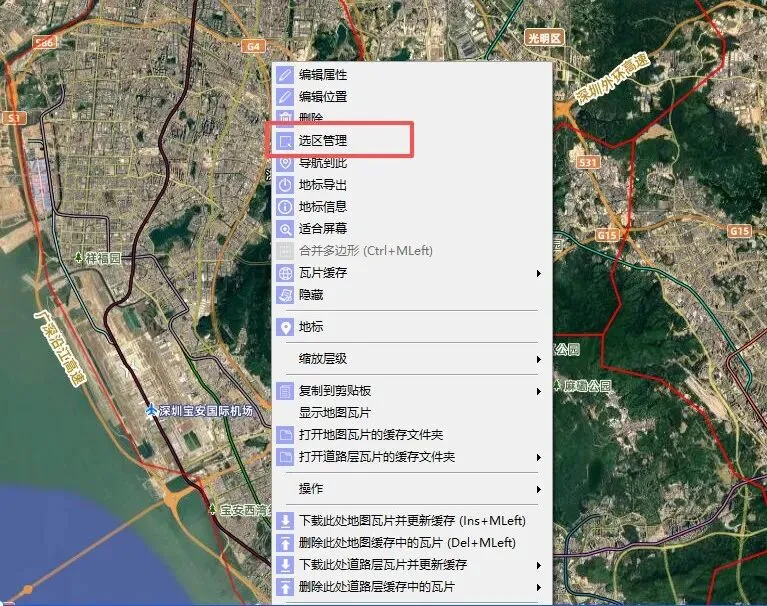Click the location pin icon beside 导航到此
The height and width of the screenshot is (606, 767).
tap(285, 163)
